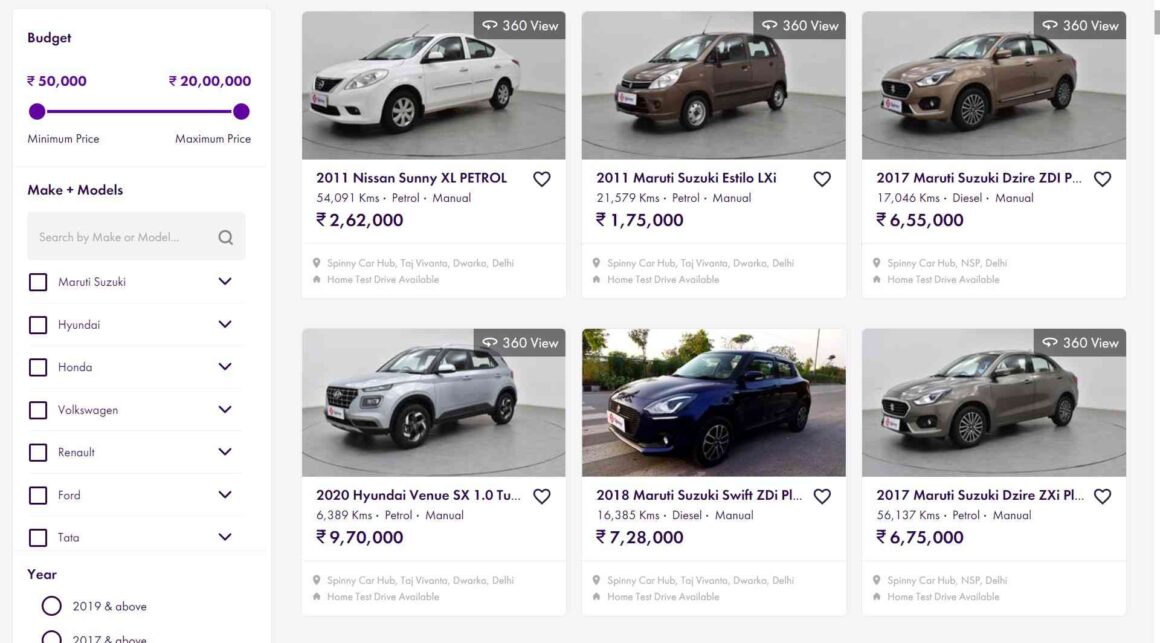The width and height of the screenshot is (1160, 643).
Task: Expand the Renault models chevron
Action: pyautogui.click(x=225, y=452)
